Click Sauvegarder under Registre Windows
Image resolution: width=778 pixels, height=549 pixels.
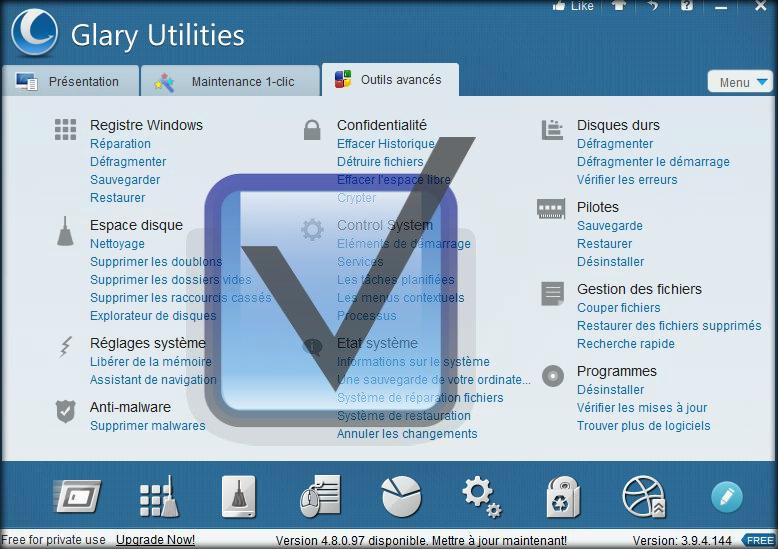(x=125, y=180)
